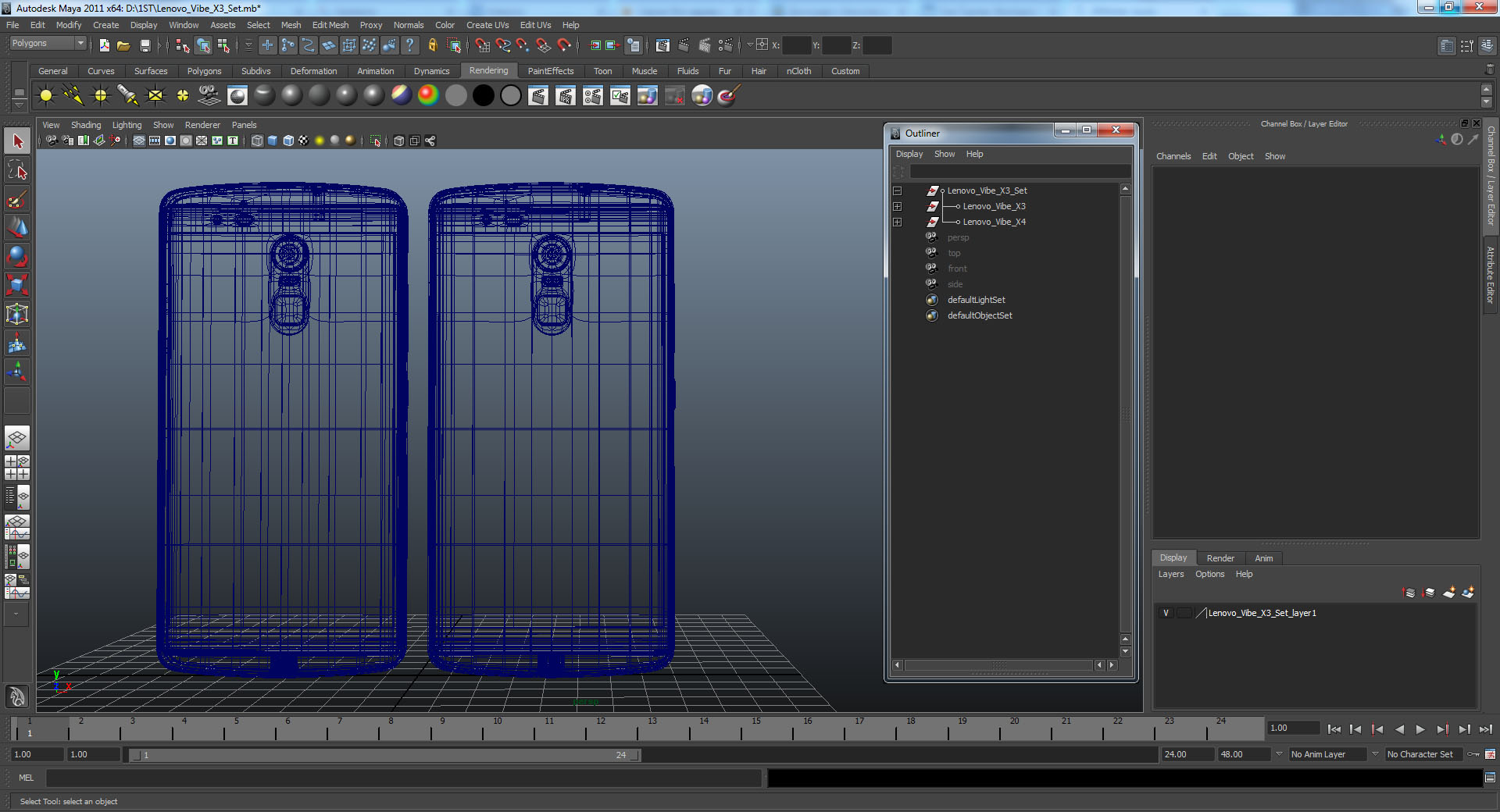This screenshot has height=812, width=1500.
Task: Pick the Move tool cone icon
Action: (x=17, y=228)
